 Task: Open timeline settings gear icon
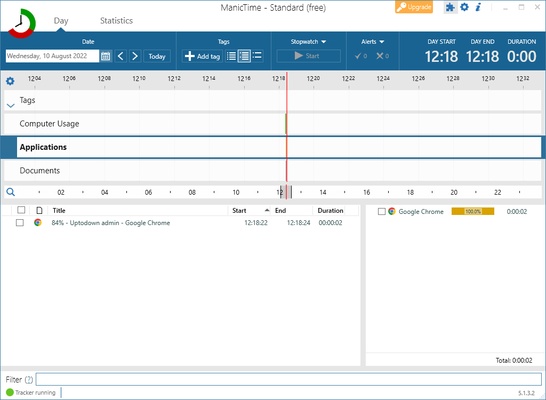[x=10, y=81]
